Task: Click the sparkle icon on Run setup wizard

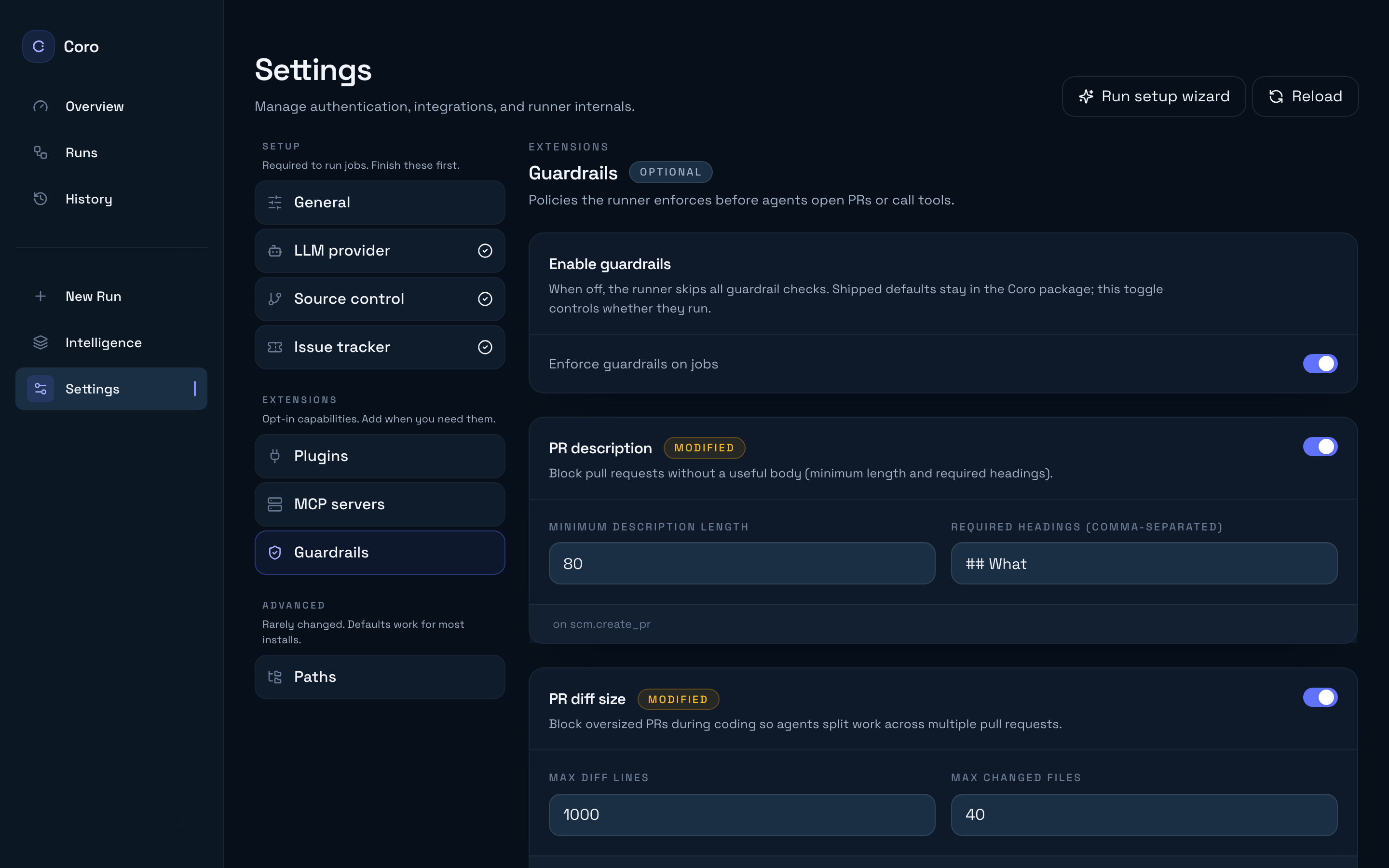Action: click(x=1086, y=96)
